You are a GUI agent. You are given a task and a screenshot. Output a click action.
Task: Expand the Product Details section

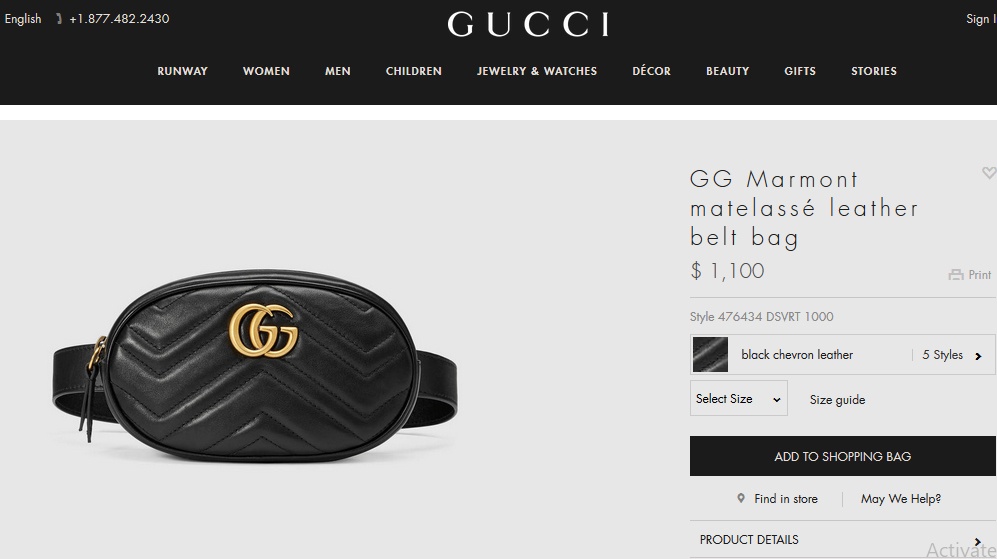click(x=842, y=539)
